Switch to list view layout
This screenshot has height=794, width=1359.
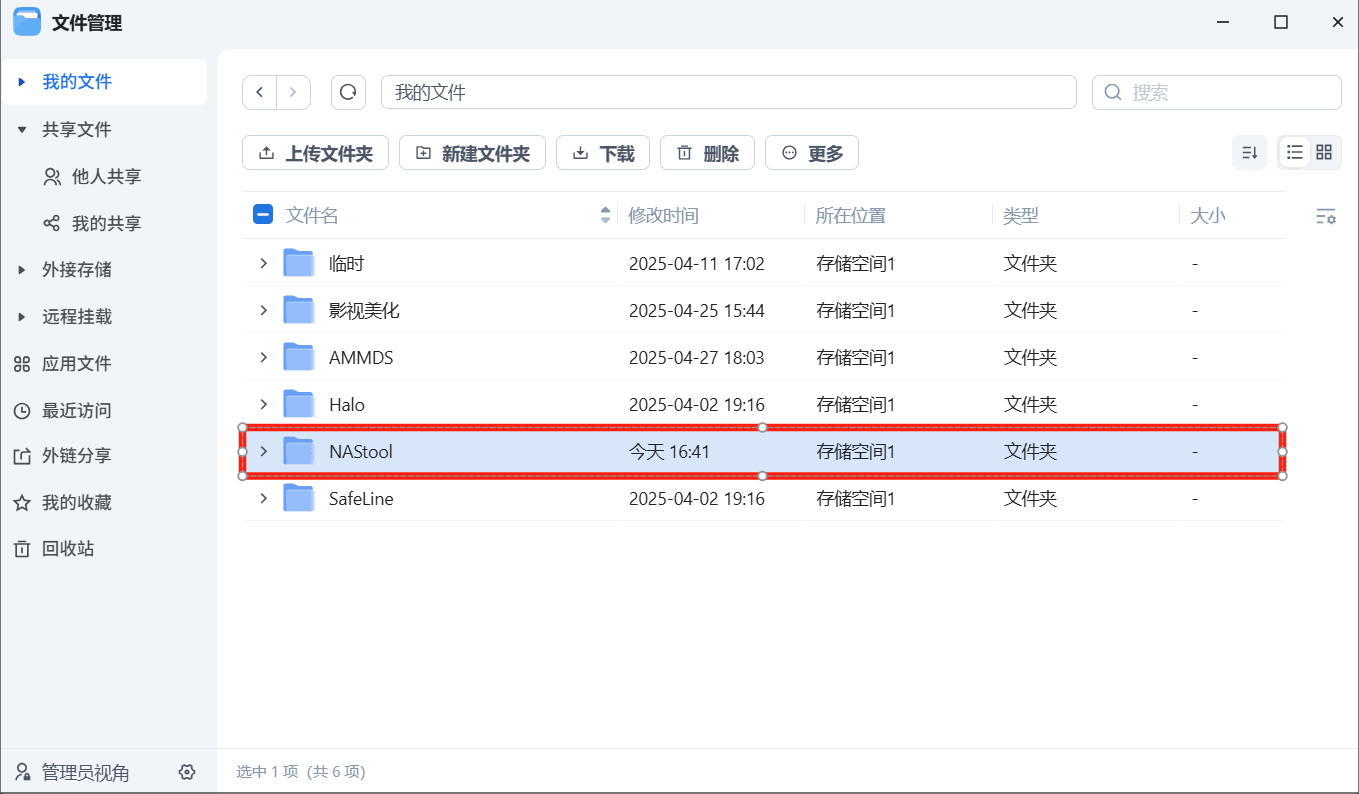click(x=1295, y=152)
